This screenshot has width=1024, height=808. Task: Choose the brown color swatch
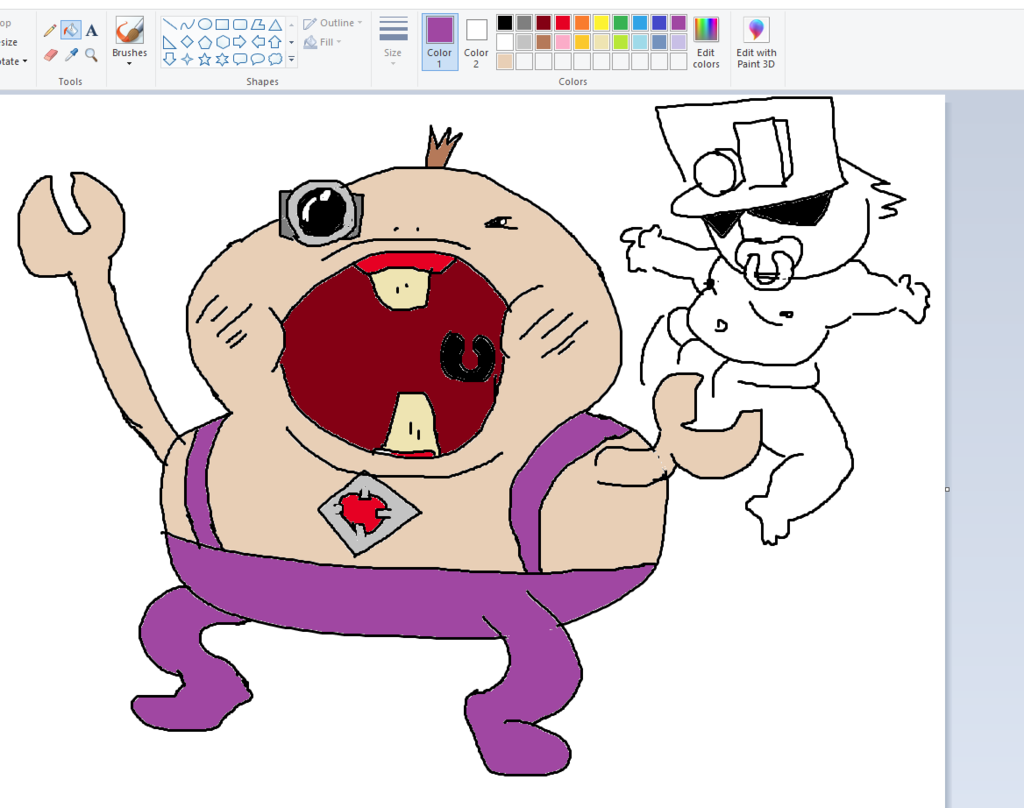click(543, 42)
